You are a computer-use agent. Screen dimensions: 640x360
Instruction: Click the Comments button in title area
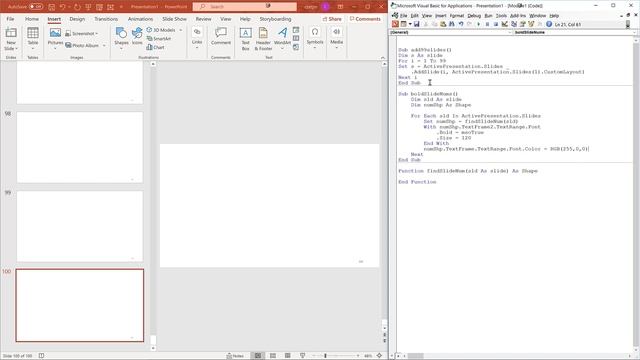(365, 19)
